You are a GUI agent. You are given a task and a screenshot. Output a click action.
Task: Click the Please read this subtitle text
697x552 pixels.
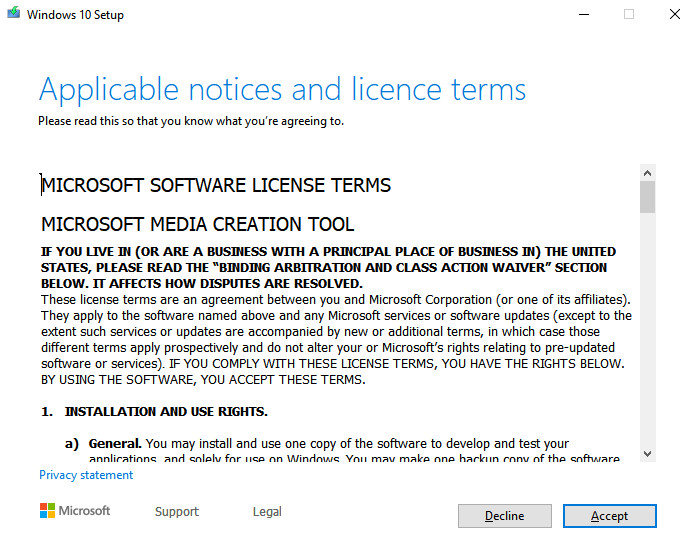tap(191, 121)
